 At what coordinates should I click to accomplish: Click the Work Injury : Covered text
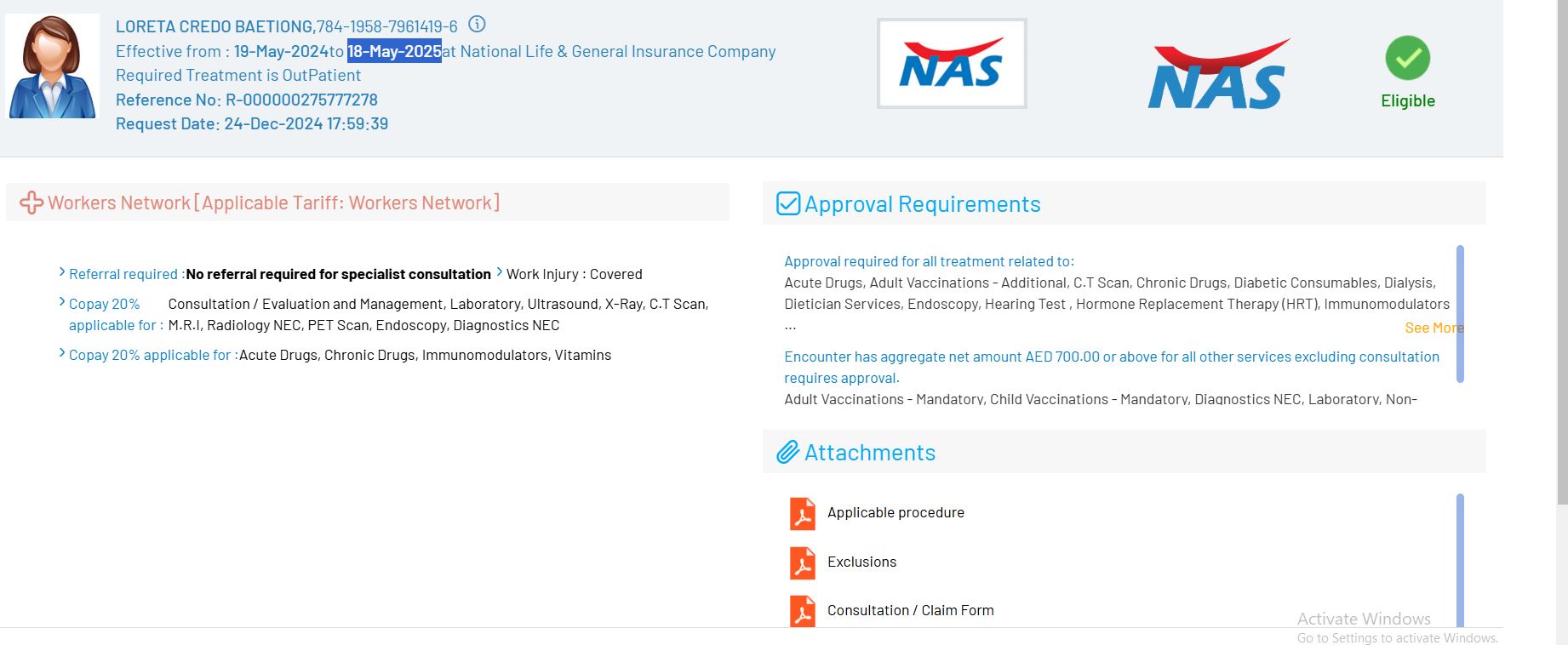575,274
